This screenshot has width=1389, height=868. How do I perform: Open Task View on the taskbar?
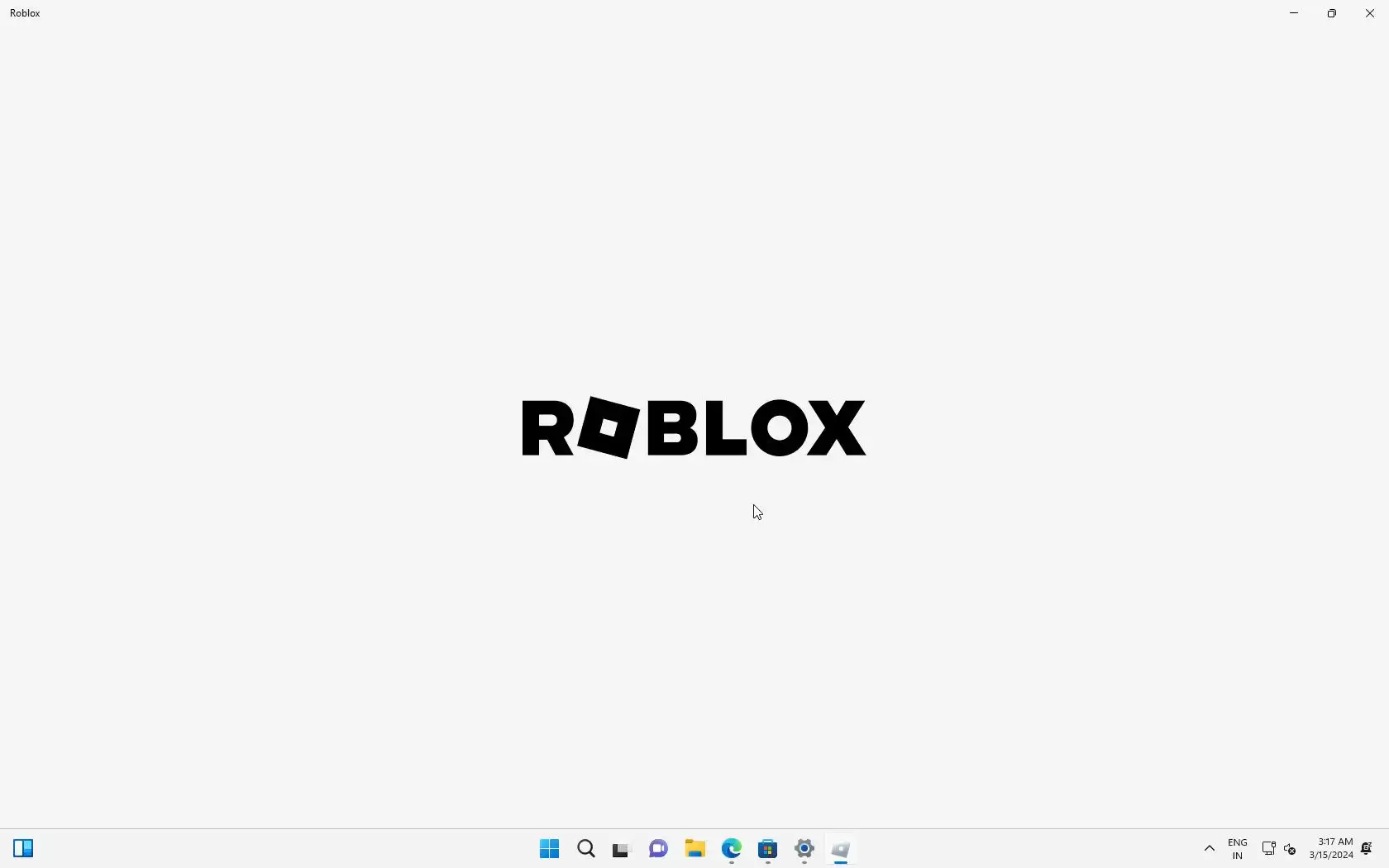(x=622, y=850)
